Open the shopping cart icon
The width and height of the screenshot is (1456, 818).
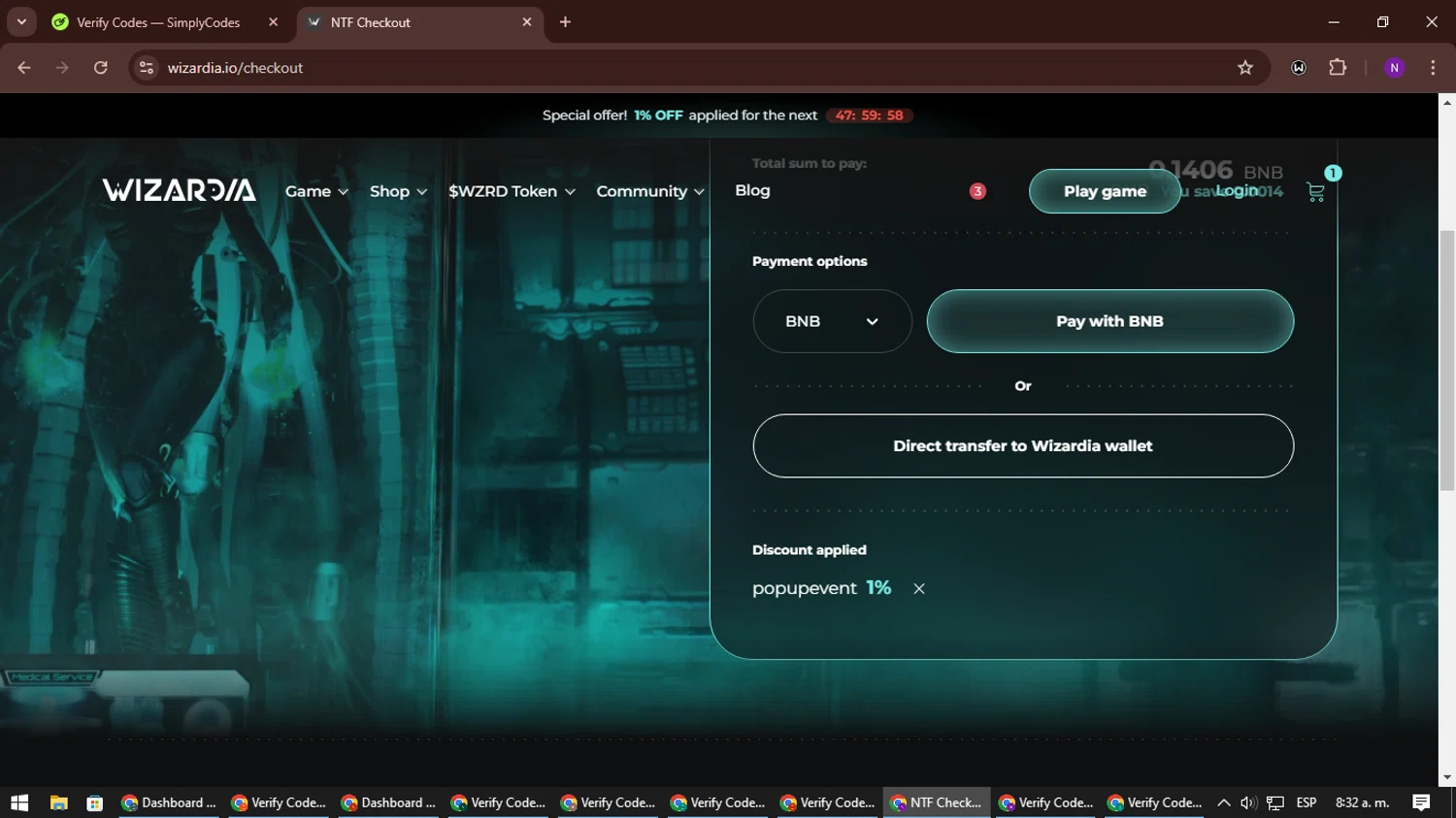point(1315,192)
